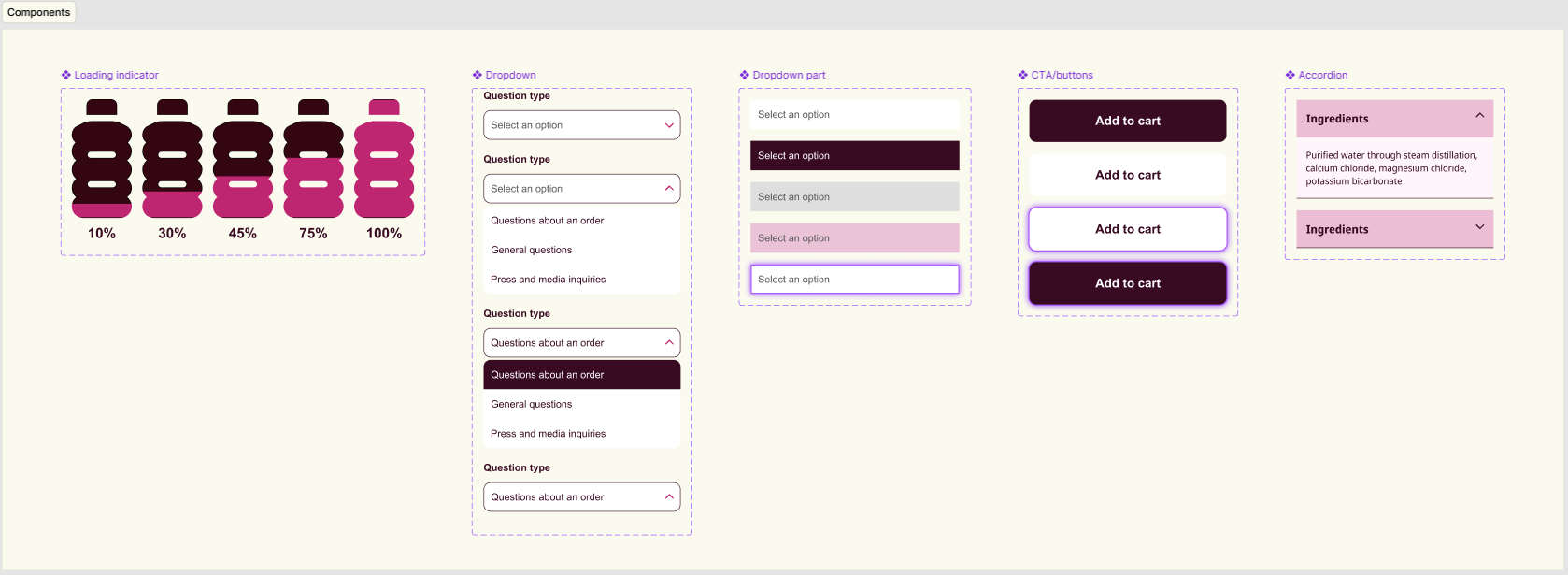Click the dark filled Add to cart button

[x=1127, y=121]
